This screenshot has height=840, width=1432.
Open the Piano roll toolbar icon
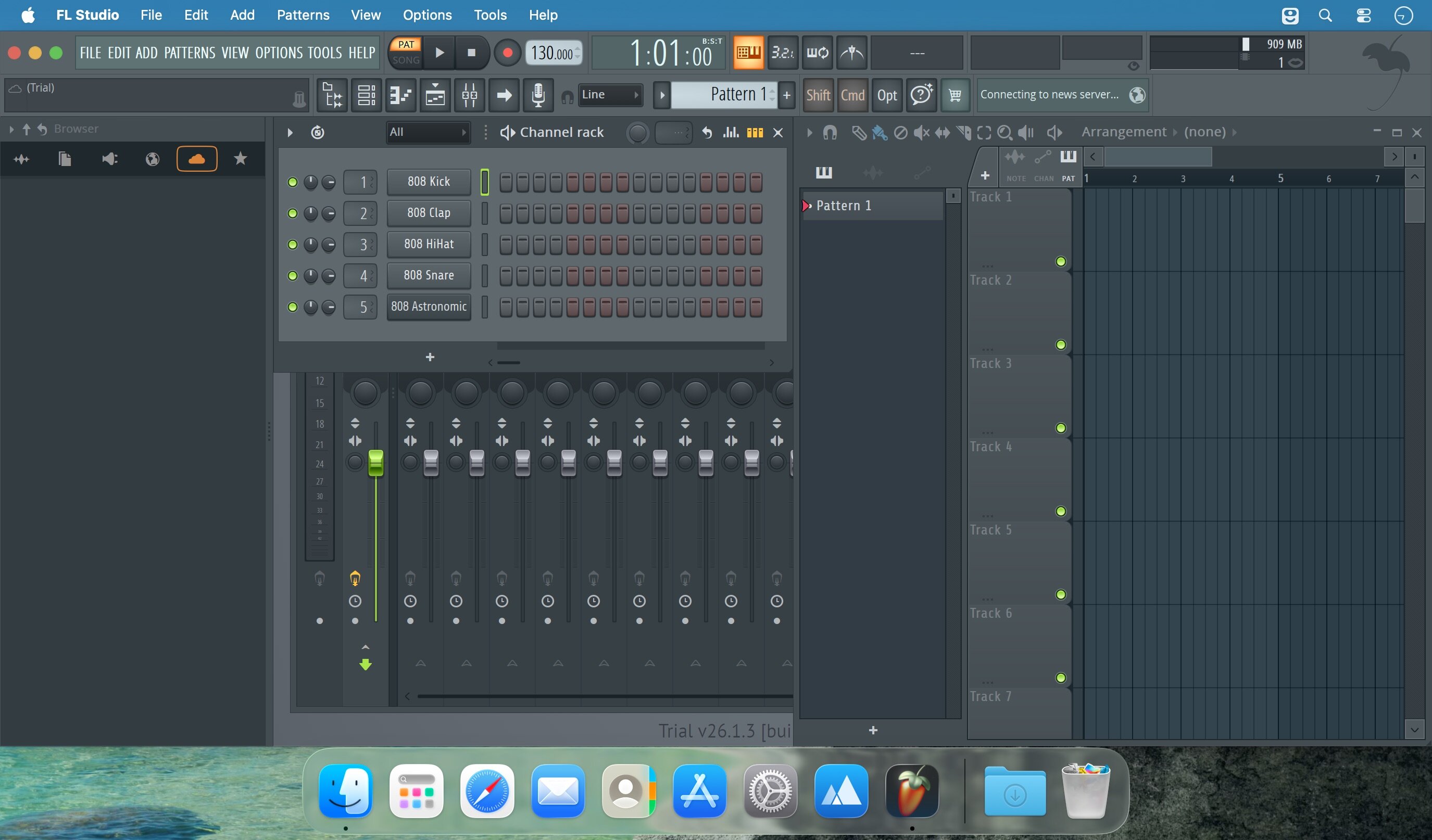[400, 95]
